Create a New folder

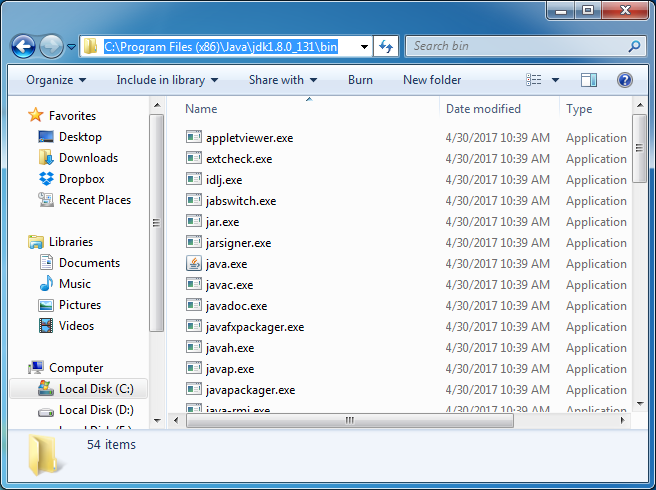pos(432,80)
